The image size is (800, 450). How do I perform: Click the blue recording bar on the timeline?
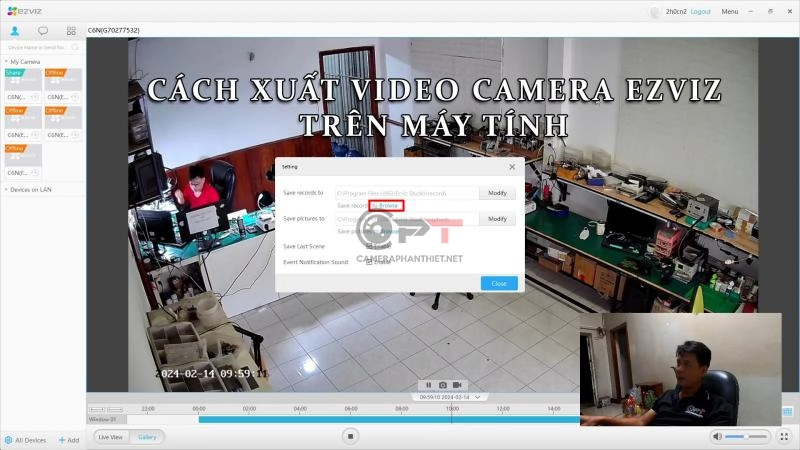click(389, 419)
